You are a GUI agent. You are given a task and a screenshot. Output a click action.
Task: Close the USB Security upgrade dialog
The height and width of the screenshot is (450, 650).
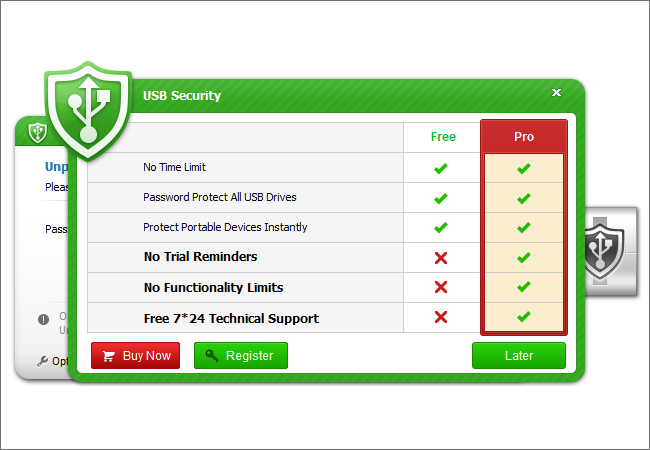(557, 93)
